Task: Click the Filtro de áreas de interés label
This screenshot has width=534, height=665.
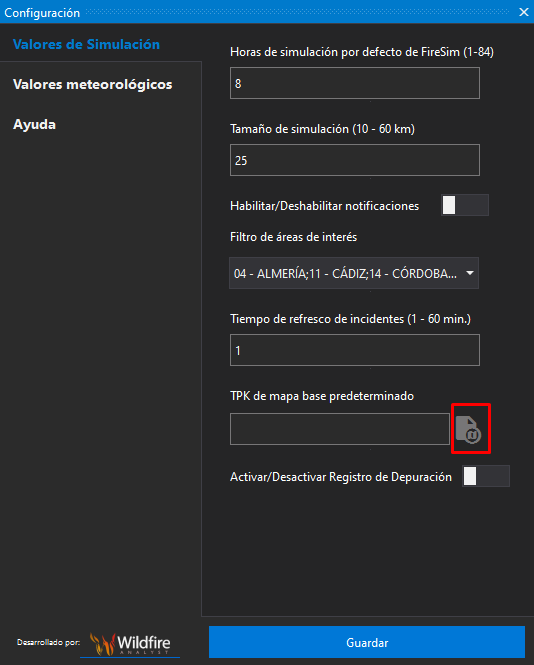Action: [x=294, y=237]
